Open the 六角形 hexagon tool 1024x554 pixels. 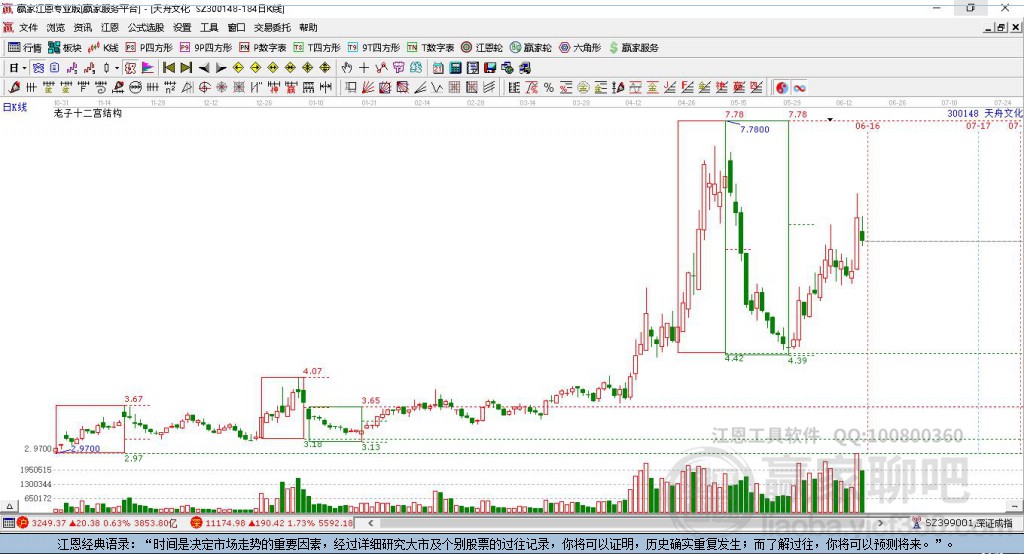click(580, 48)
